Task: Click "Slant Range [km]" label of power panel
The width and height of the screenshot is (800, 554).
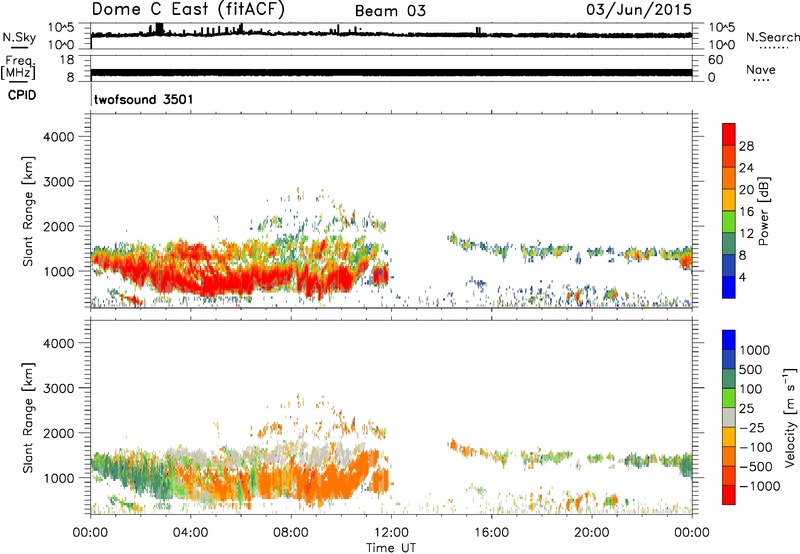Action: pyautogui.click(x=28, y=211)
